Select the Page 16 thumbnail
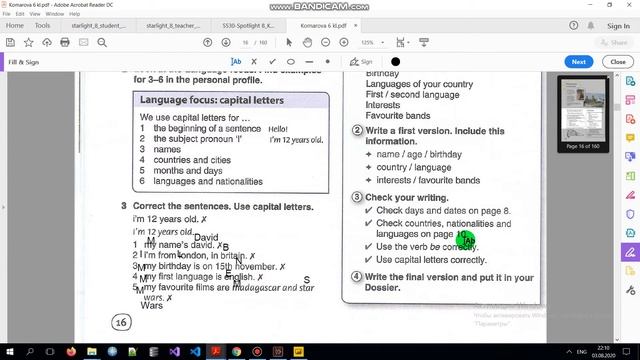 coord(583,110)
